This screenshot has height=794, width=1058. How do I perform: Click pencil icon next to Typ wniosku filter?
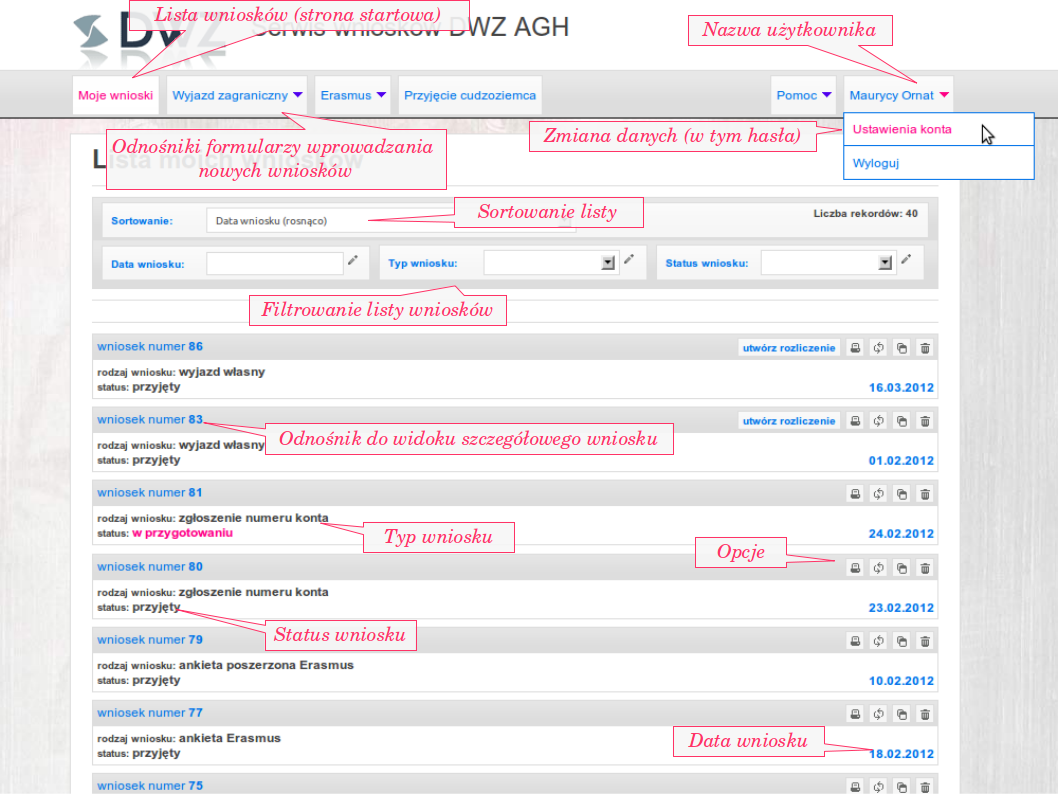click(629, 259)
